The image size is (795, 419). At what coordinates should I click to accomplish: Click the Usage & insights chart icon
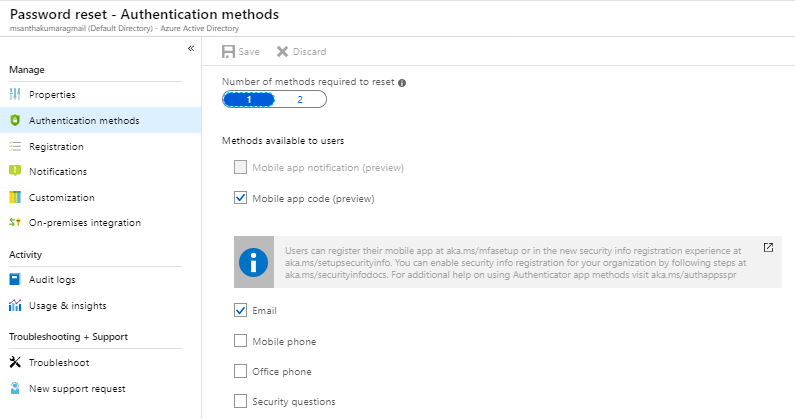pos(15,305)
